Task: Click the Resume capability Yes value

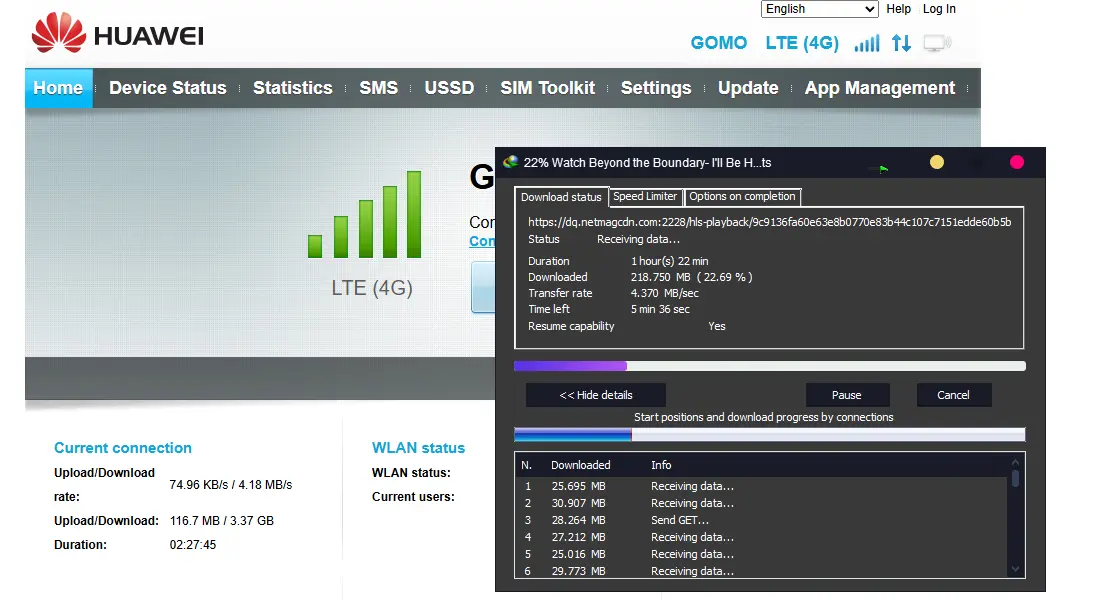Action: tap(717, 327)
